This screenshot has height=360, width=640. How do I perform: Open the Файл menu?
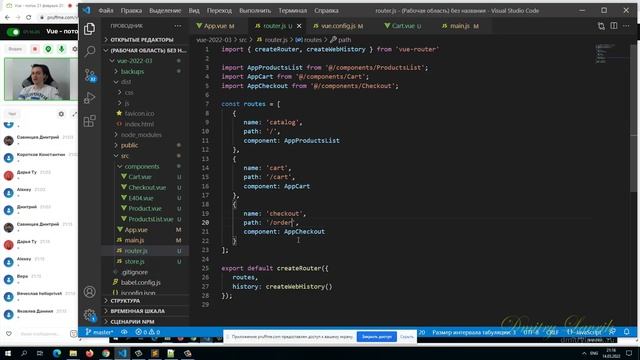pyautogui.click(x=106, y=11)
